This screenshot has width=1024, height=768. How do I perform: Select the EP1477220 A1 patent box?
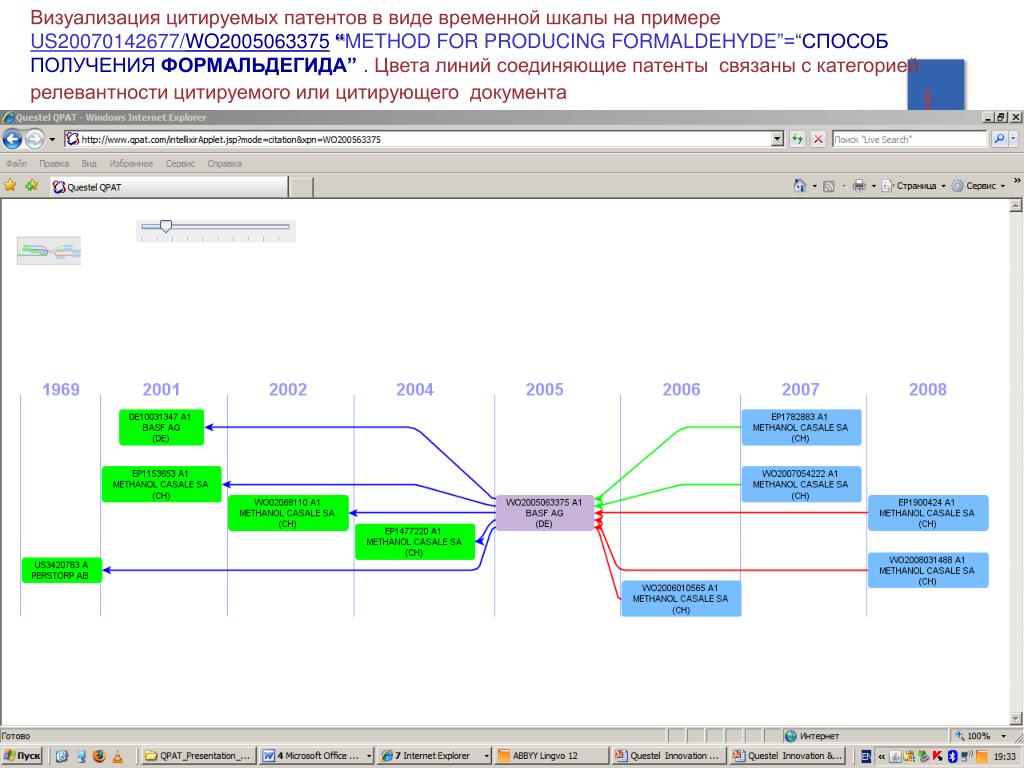(x=415, y=542)
